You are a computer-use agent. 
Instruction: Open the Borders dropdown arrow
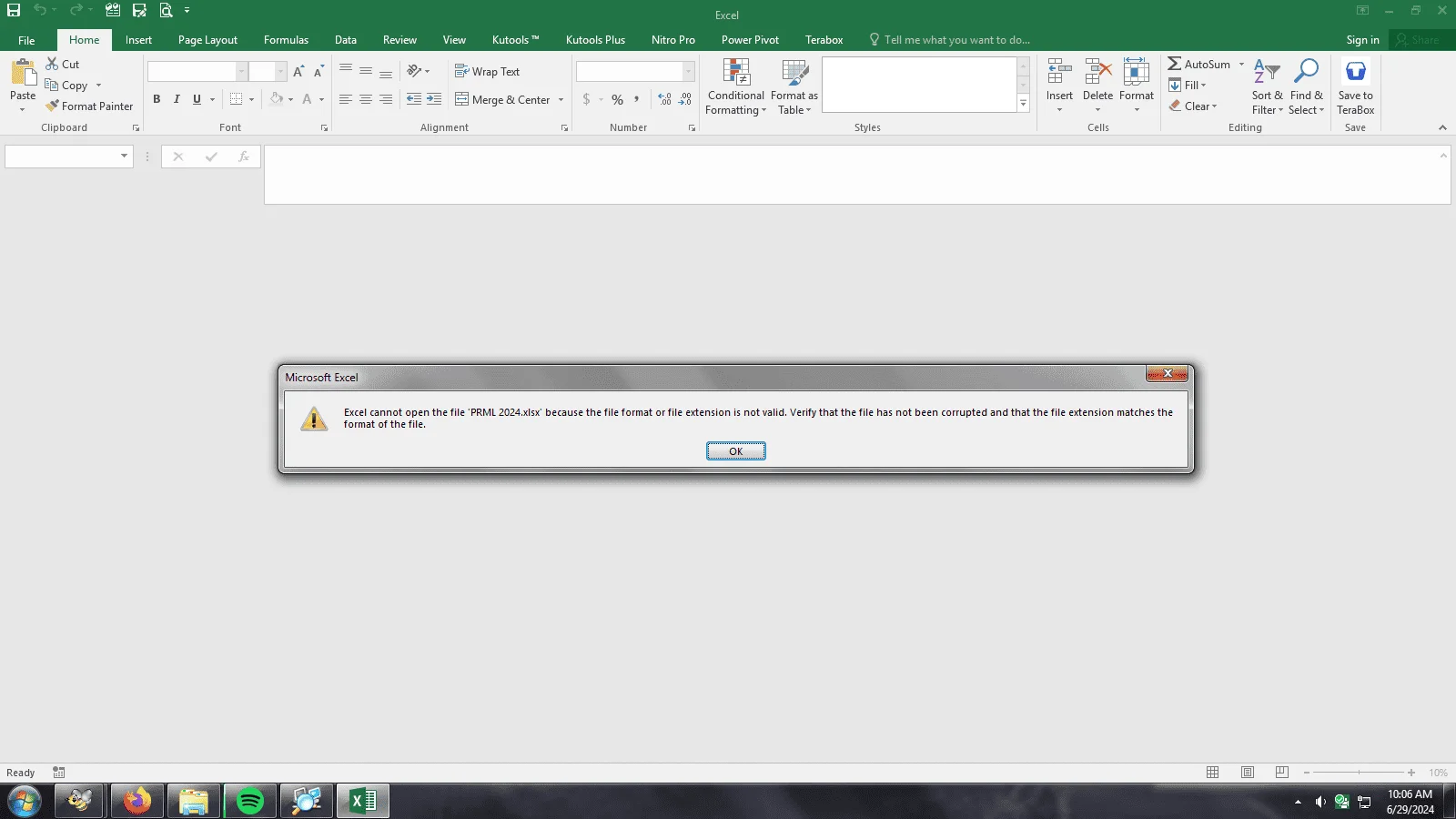251,99
